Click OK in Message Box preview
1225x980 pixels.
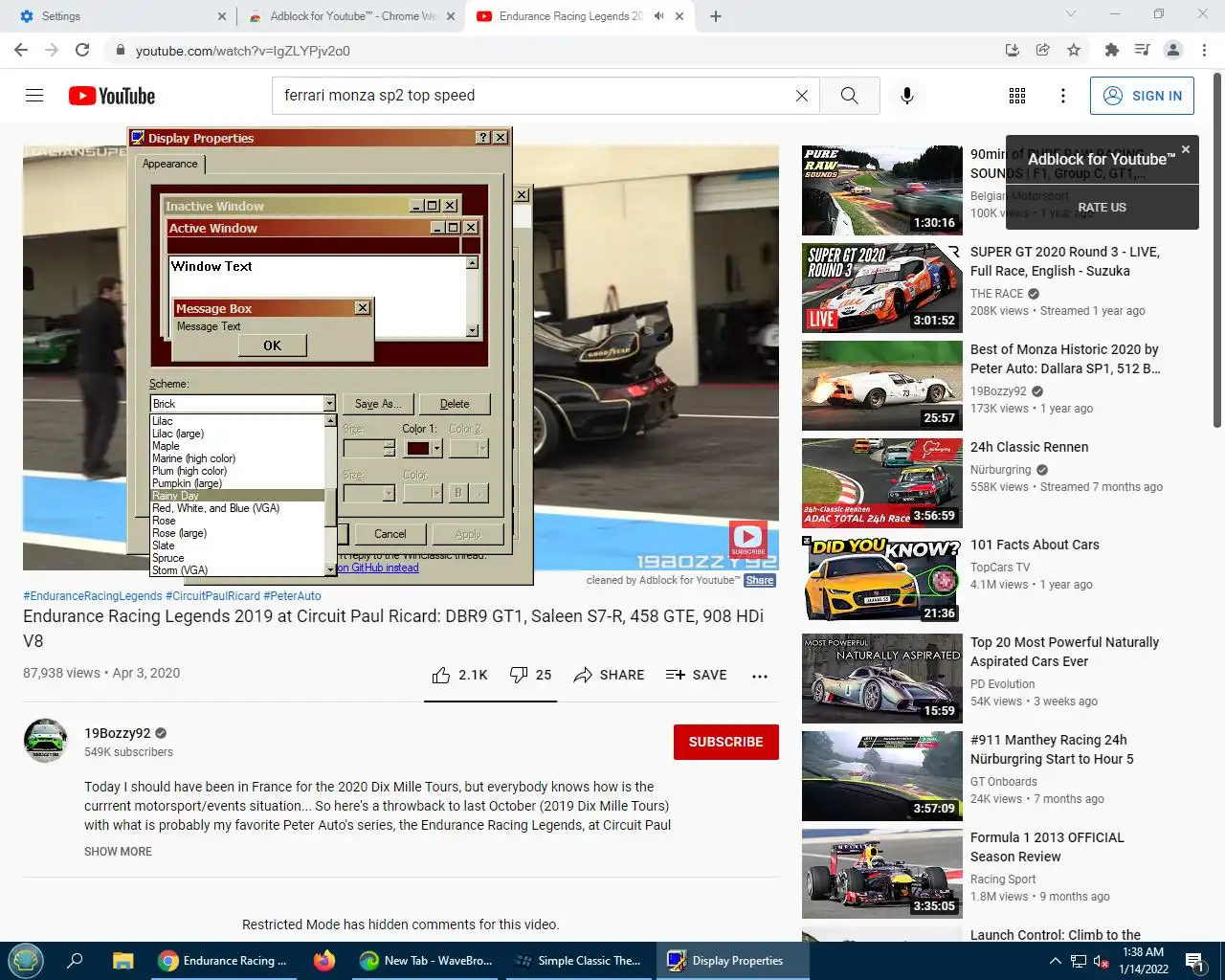click(x=273, y=345)
